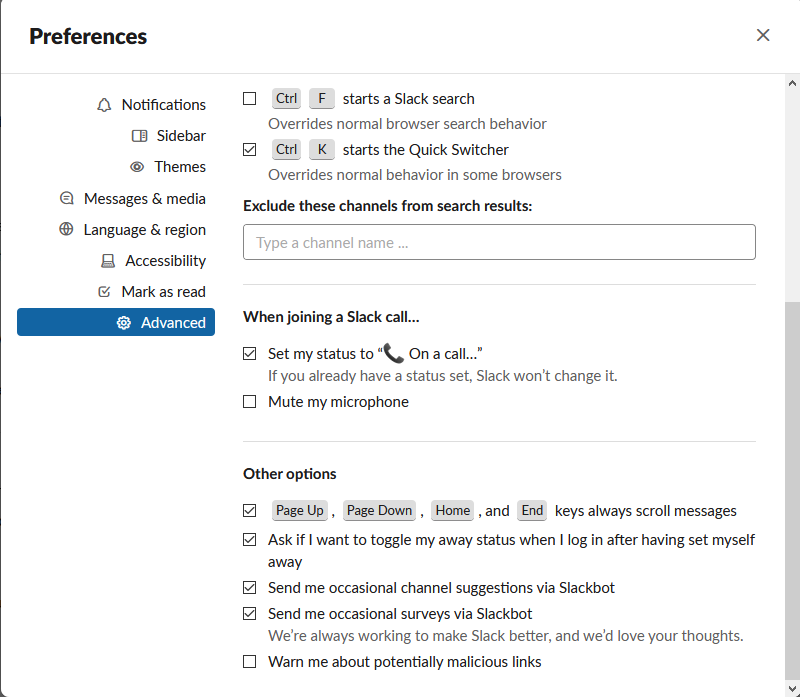Click the 'Other options' heading
The image size is (800, 697).
point(290,474)
